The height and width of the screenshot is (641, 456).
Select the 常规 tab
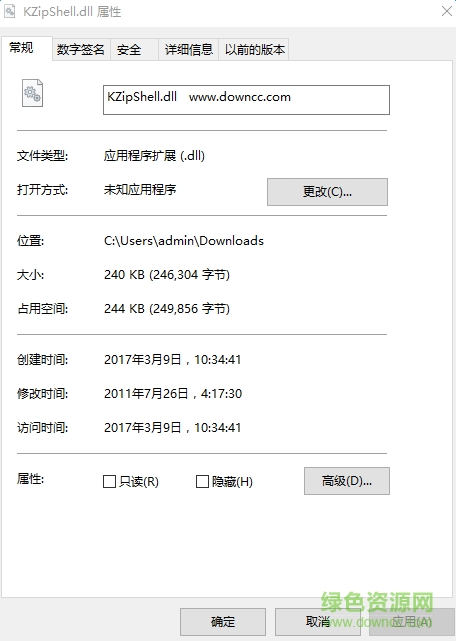click(x=27, y=49)
